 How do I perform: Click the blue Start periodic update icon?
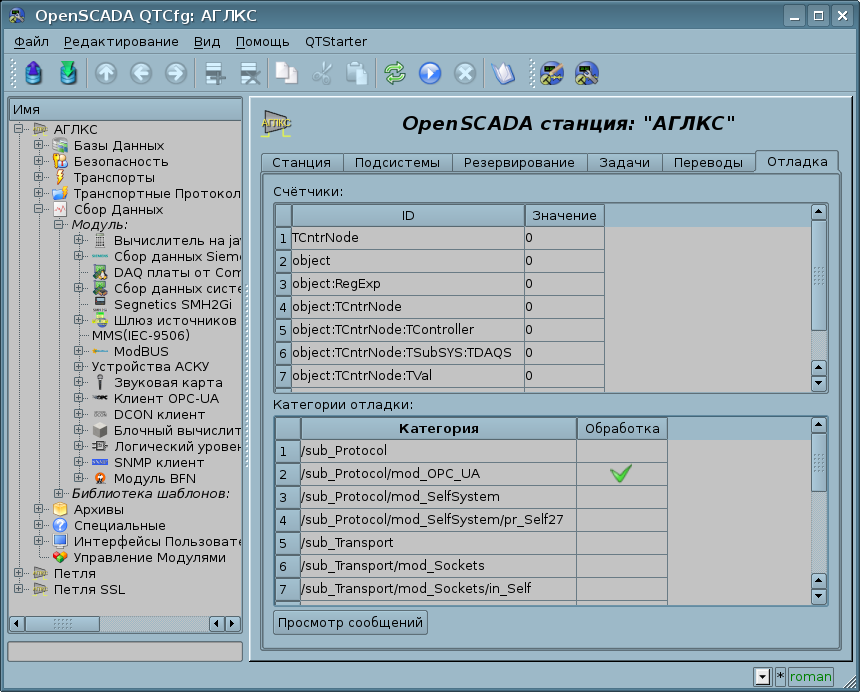pos(430,73)
